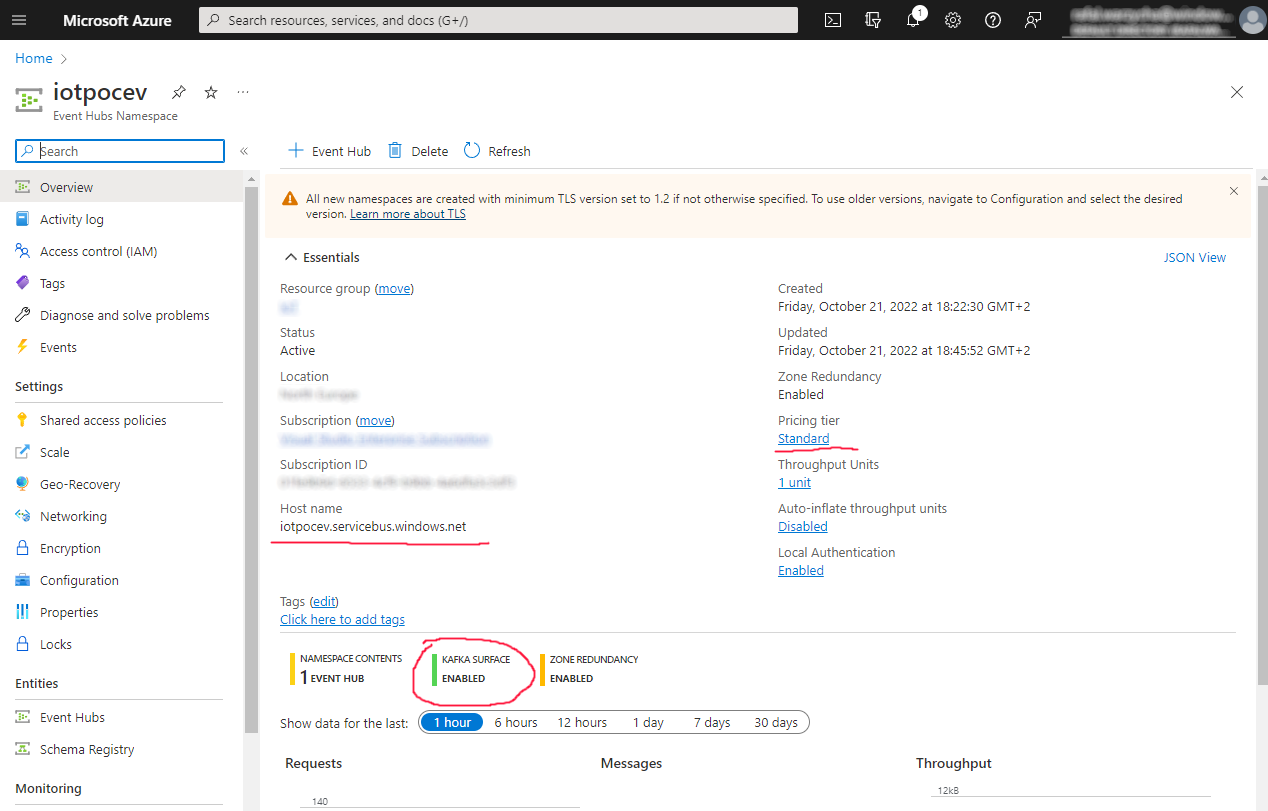Select Overview in left menu
Screen dimensions: 1268x811
[x=121, y=187]
